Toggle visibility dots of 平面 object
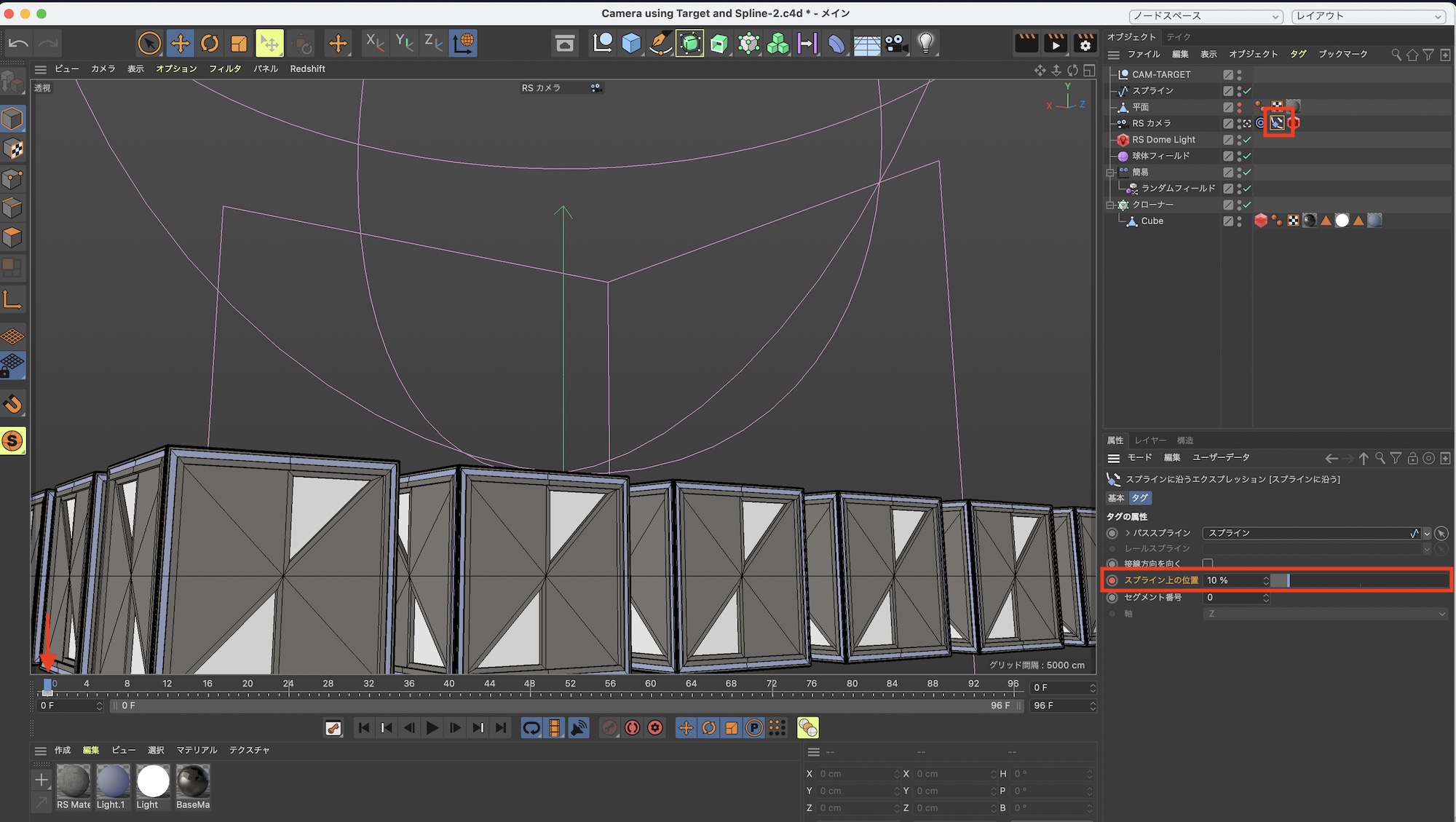 click(1239, 107)
